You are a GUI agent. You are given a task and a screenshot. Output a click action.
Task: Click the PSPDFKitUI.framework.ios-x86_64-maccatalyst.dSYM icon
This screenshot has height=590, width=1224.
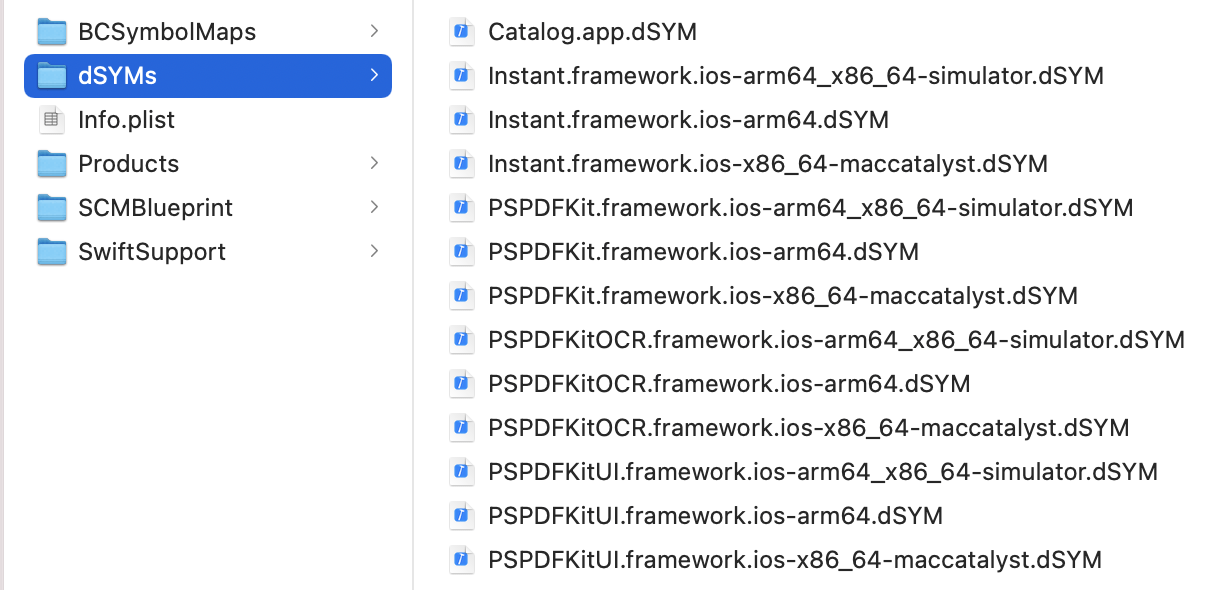point(461,559)
